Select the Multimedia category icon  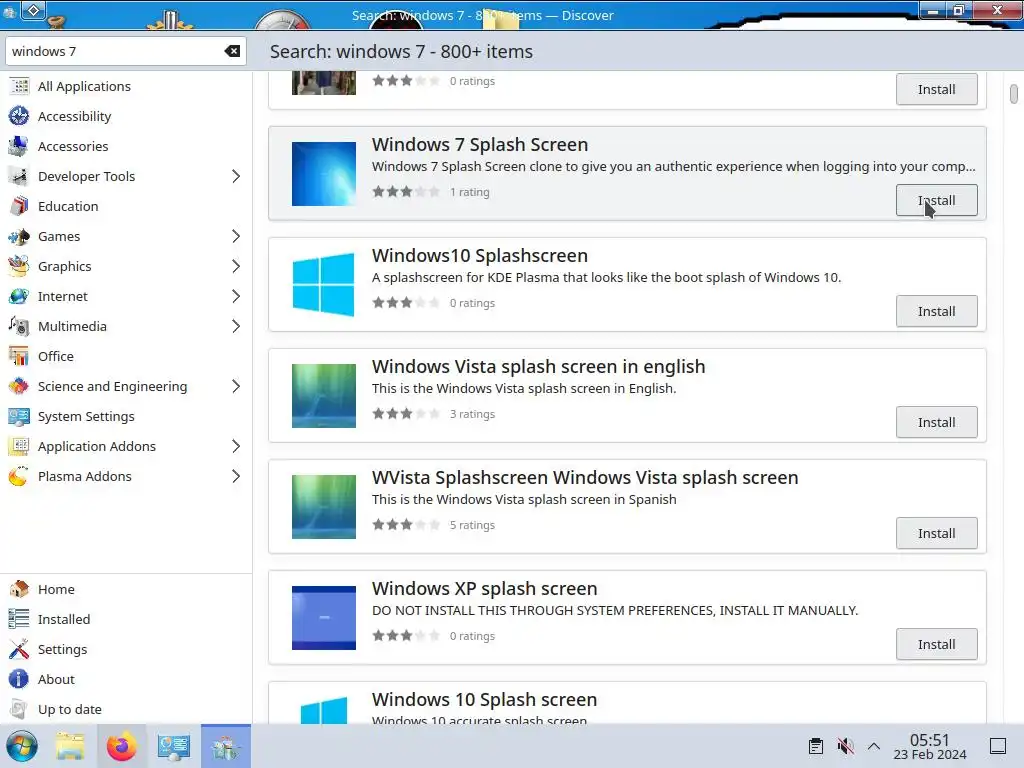[x=19, y=327]
